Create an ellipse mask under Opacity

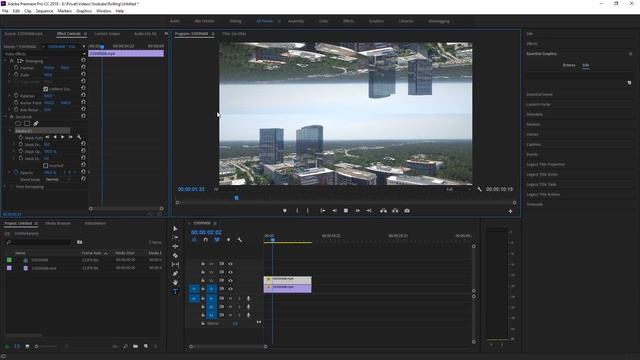(x=18, y=123)
